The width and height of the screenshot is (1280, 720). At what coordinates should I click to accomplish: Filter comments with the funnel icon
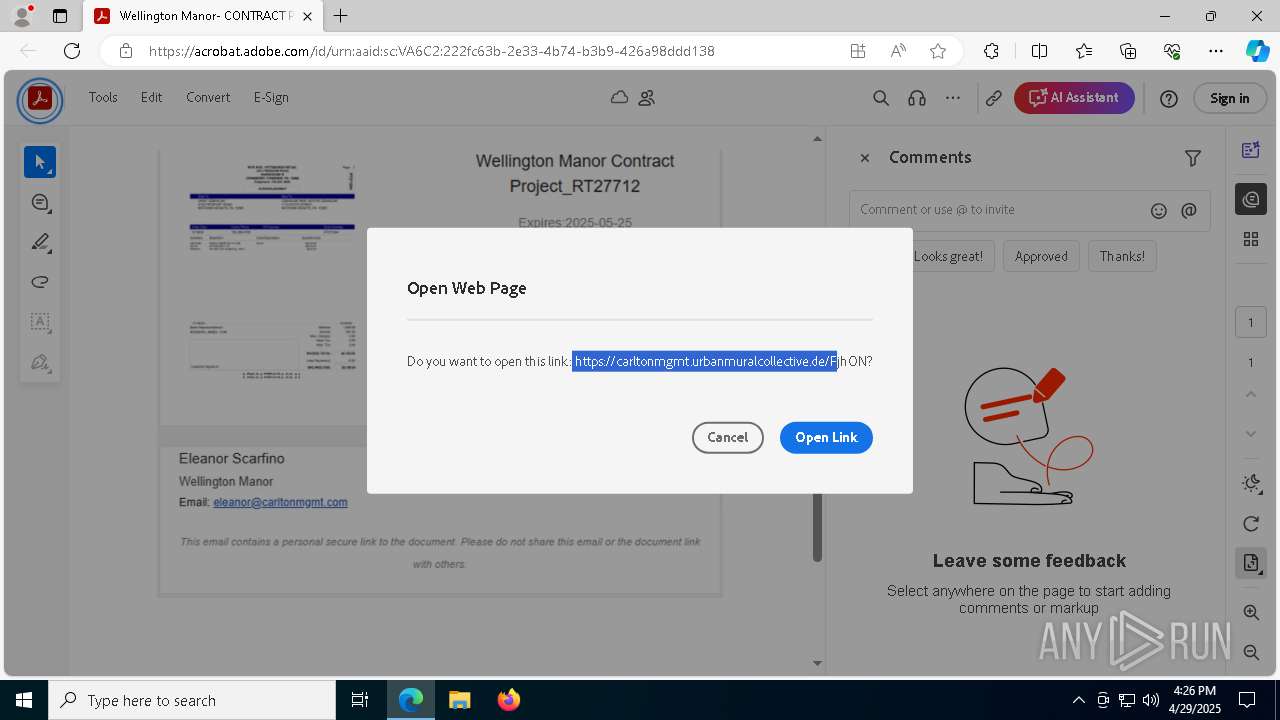click(1193, 158)
